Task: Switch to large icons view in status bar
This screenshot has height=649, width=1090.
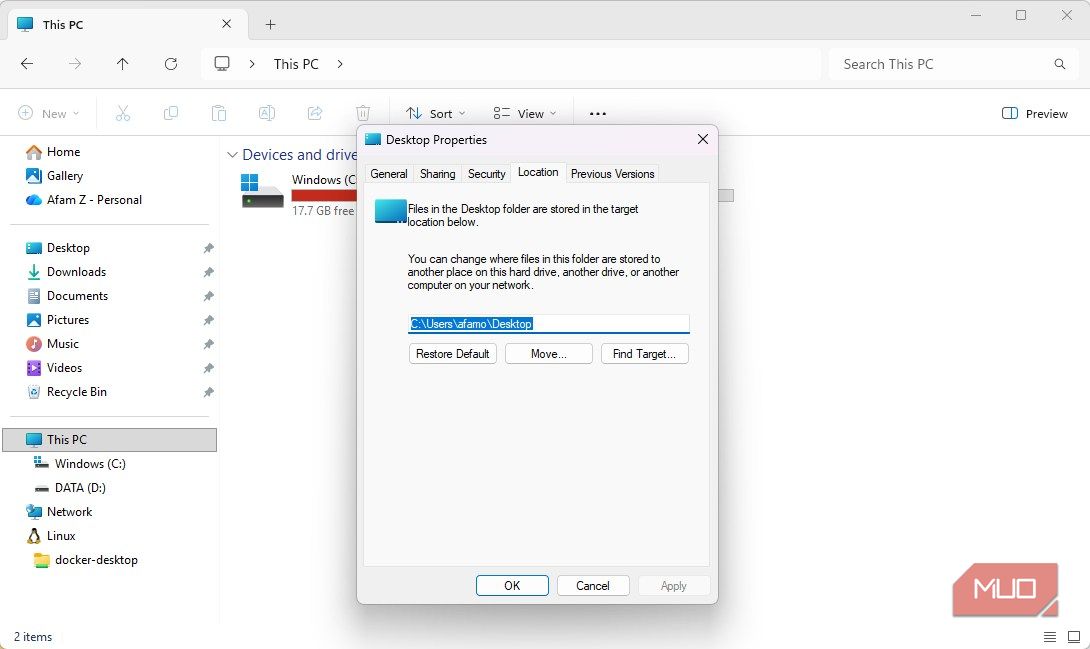Action: 1073,636
